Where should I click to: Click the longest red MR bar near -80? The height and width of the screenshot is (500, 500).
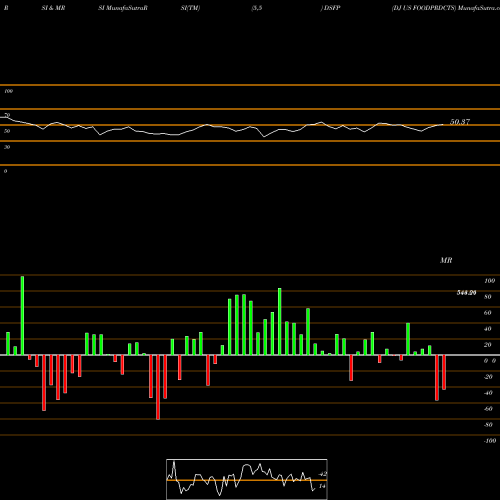158,387
